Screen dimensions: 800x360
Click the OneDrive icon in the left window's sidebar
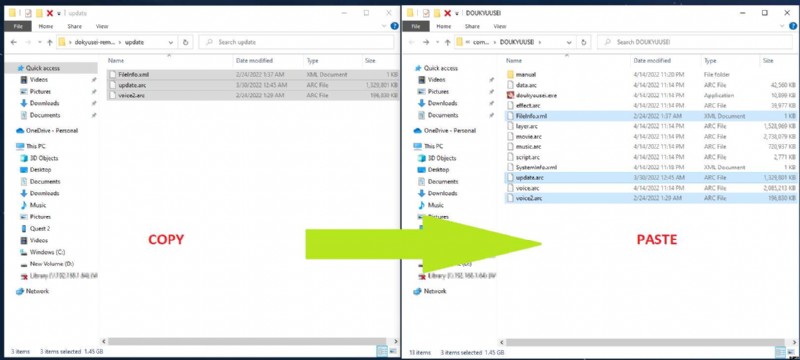20,131
